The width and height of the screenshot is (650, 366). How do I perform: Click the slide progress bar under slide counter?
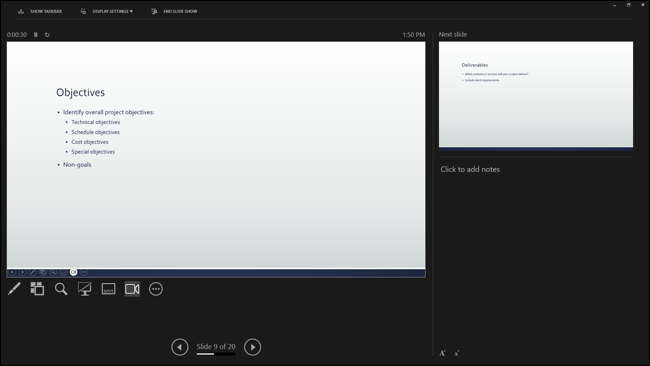point(216,354)
